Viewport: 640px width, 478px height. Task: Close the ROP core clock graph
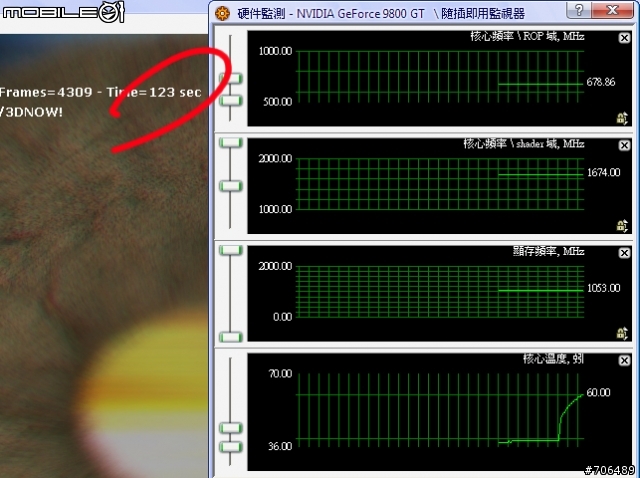pyautogui.click(x=624, y=38)
